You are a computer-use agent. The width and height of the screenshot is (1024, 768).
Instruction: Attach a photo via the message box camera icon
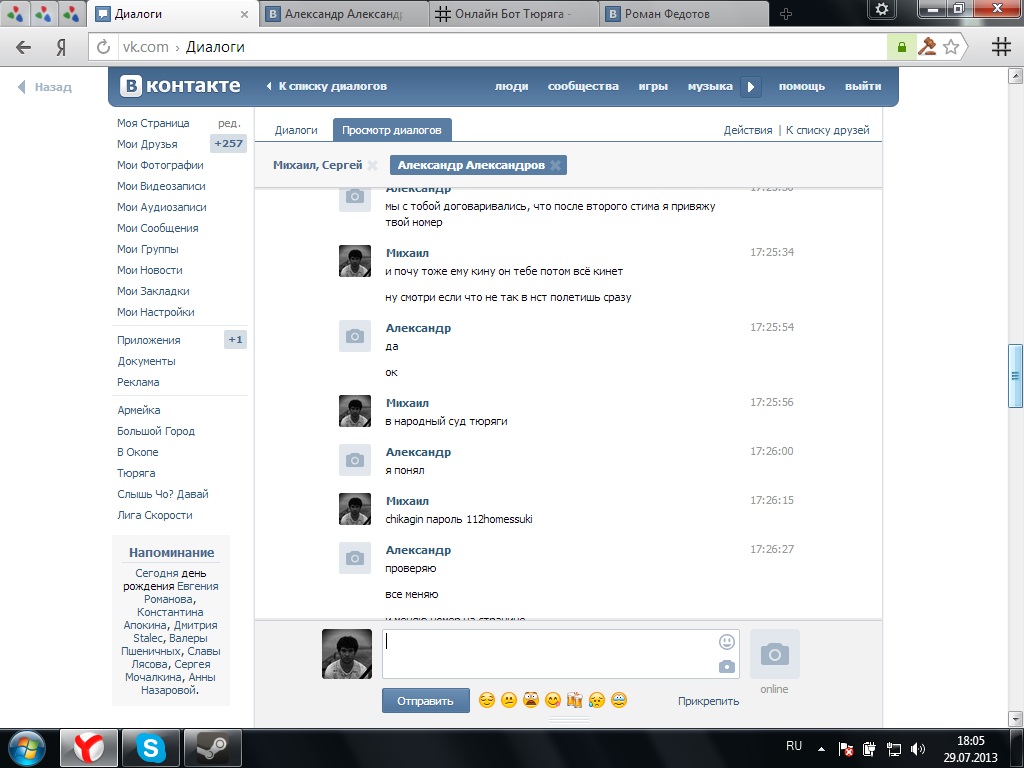point(726,667)
